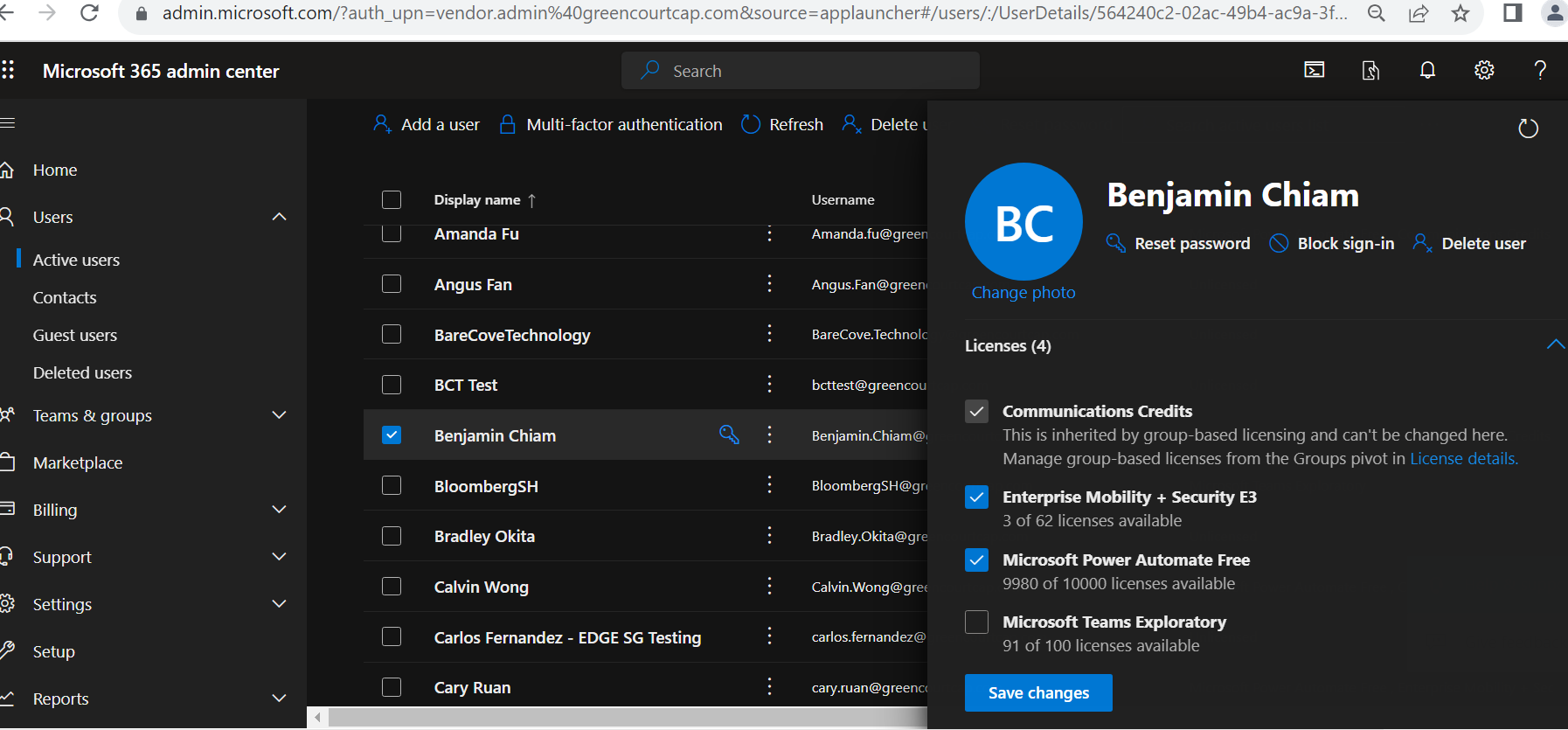Image resolution: width=1568 pixels, height=730 pixels.
Task: Open the help question mark icon
Action: [x=1540, y=70]
